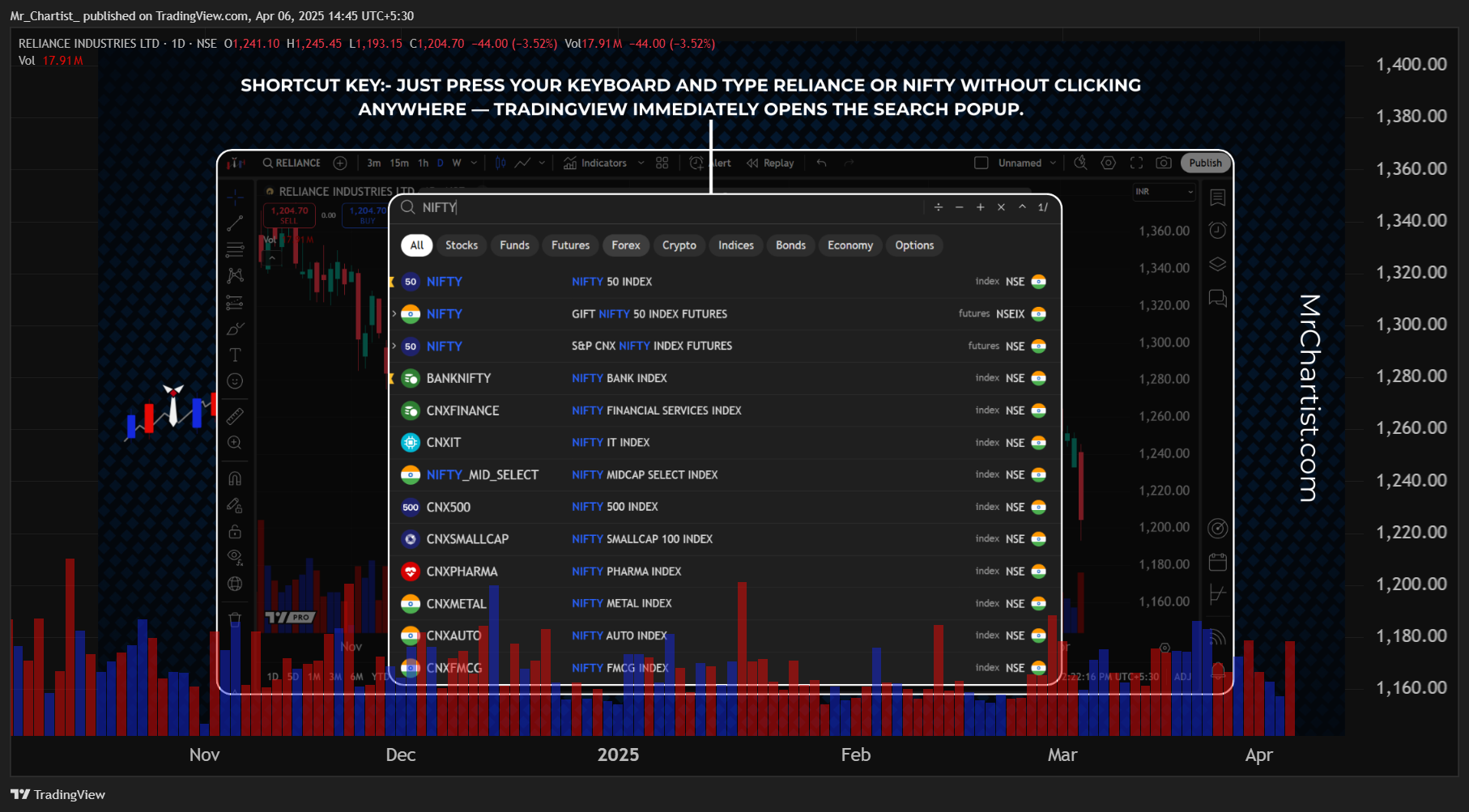
Task: Open the chats panel icon
Action: 1217,298
